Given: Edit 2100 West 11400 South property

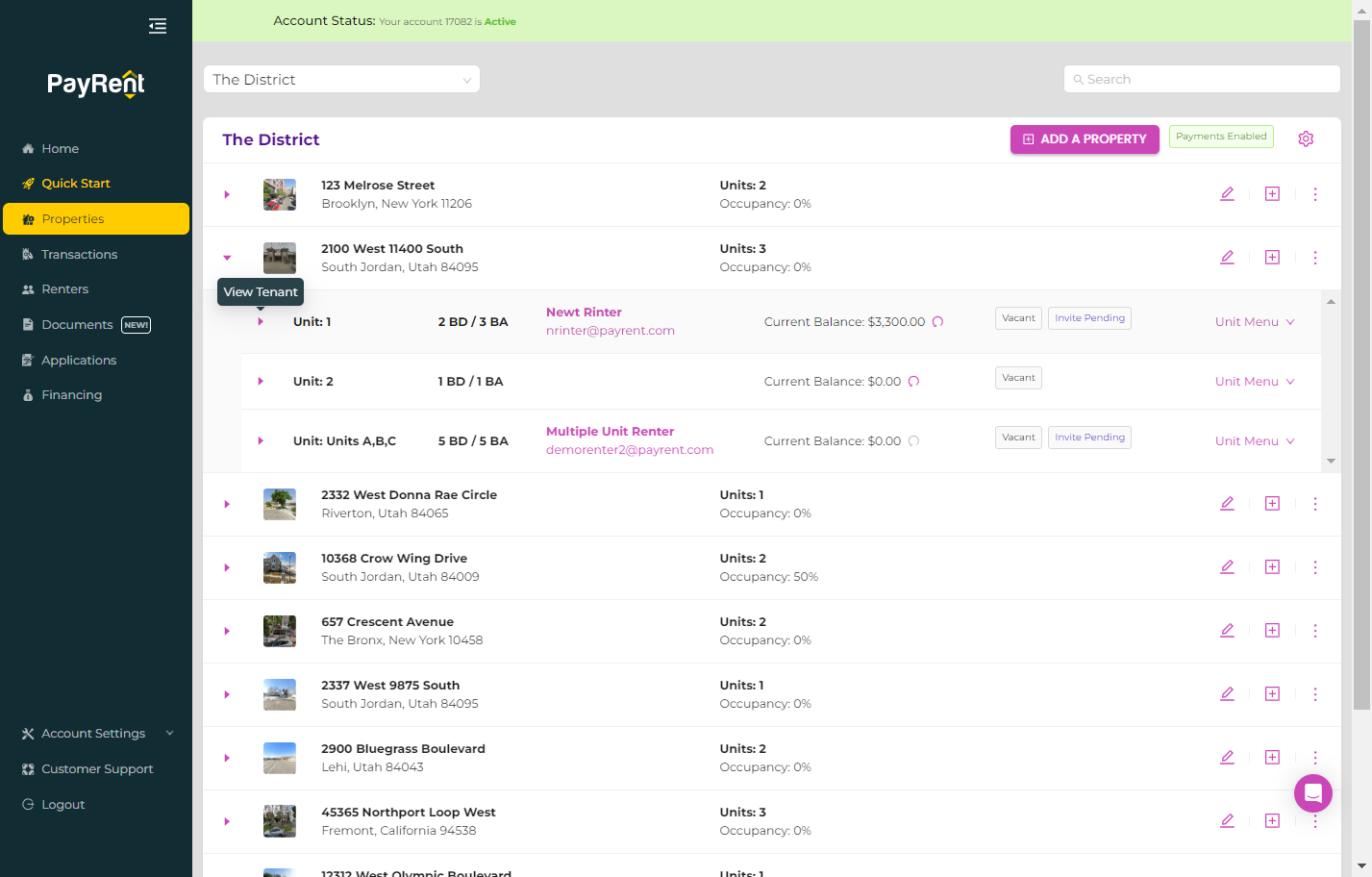Looking at the screenshot, I should pyautogui.click(x=1227, y=258).
